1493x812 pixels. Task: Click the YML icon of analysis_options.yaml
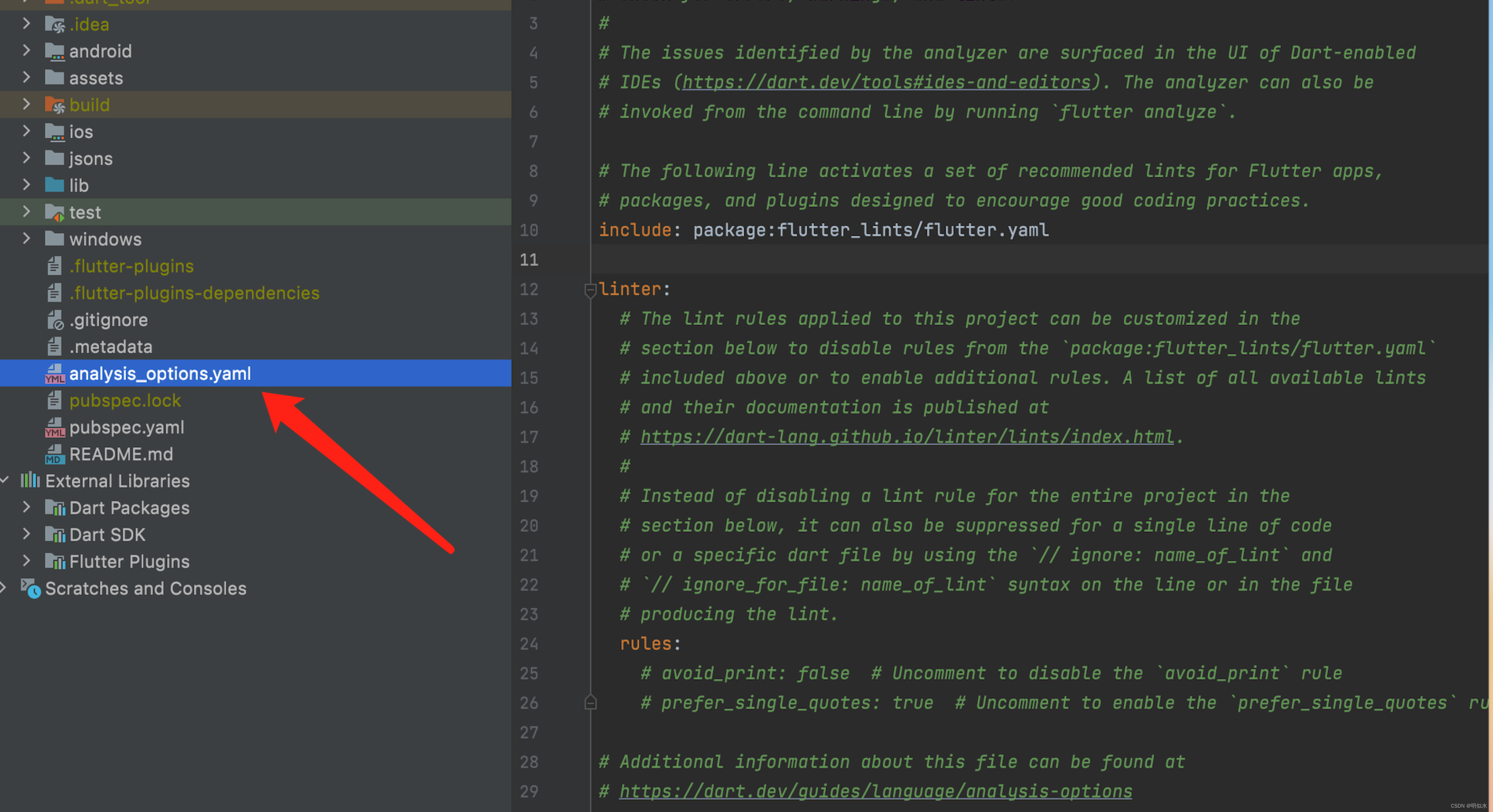pos(54,374)
